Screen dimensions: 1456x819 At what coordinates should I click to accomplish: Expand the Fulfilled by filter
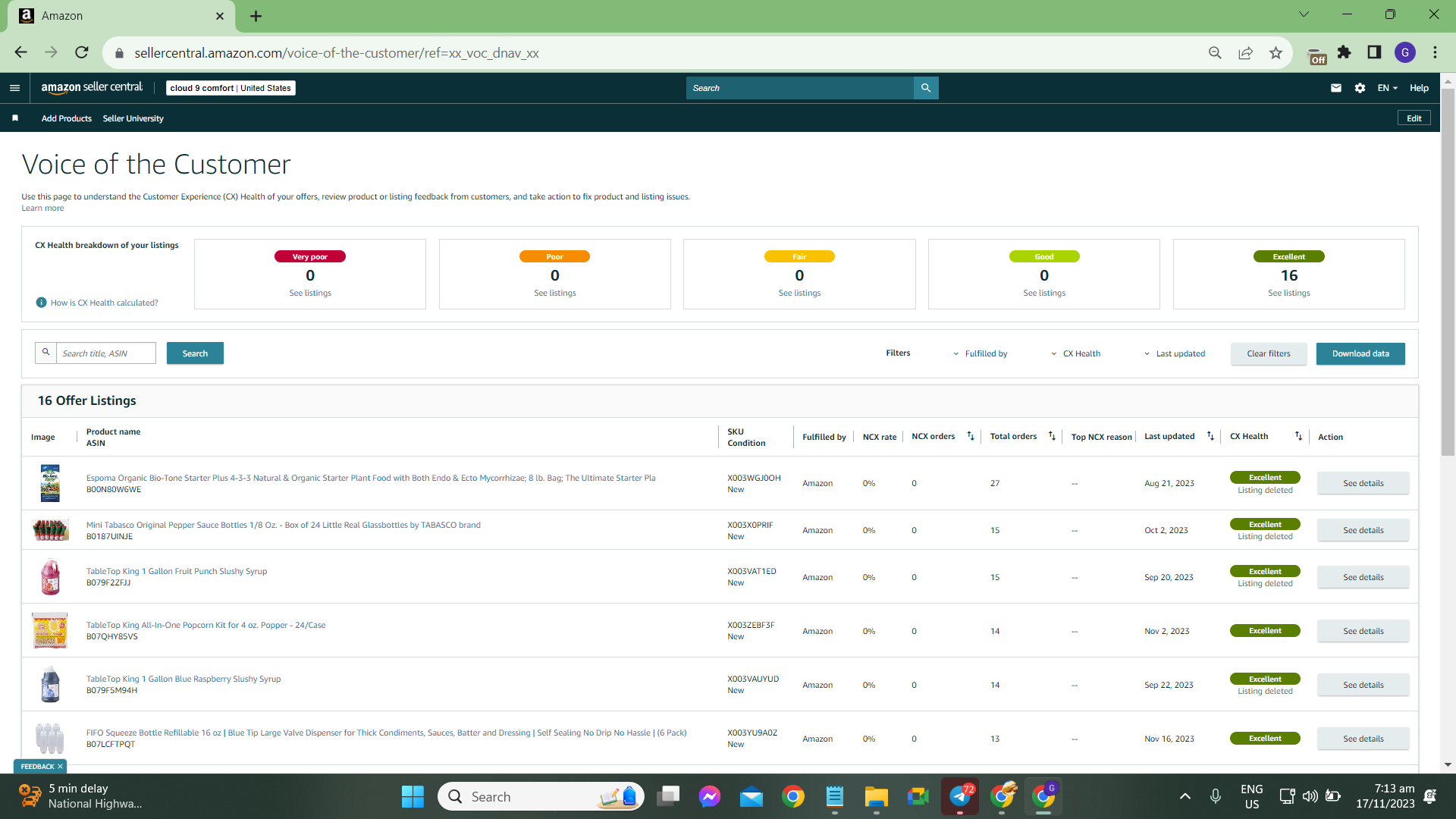point(981,353)
